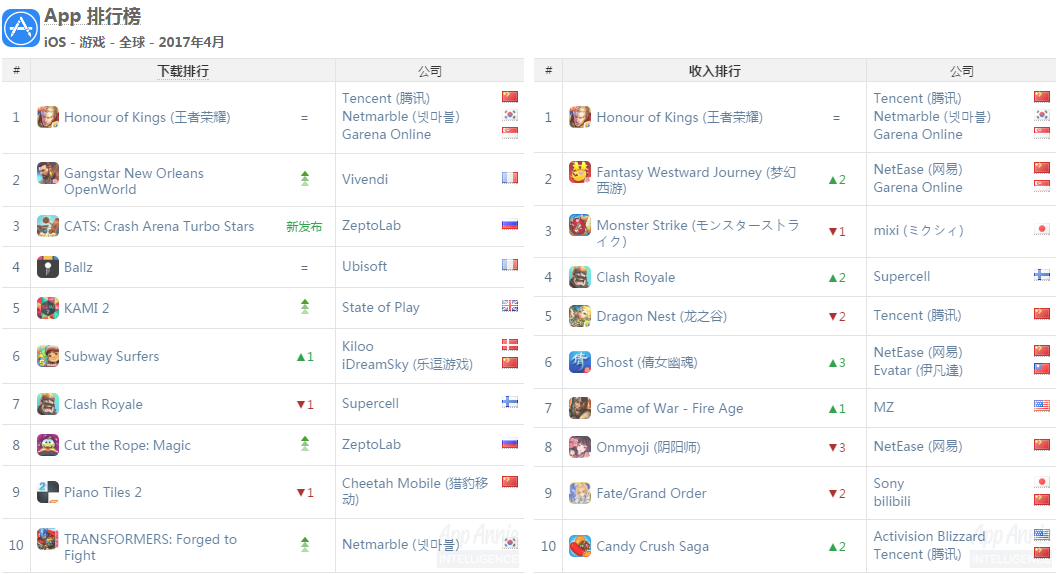1060x574 pixels.
Task: Click the Monster Strike game icon
Action: pos(579,225)
